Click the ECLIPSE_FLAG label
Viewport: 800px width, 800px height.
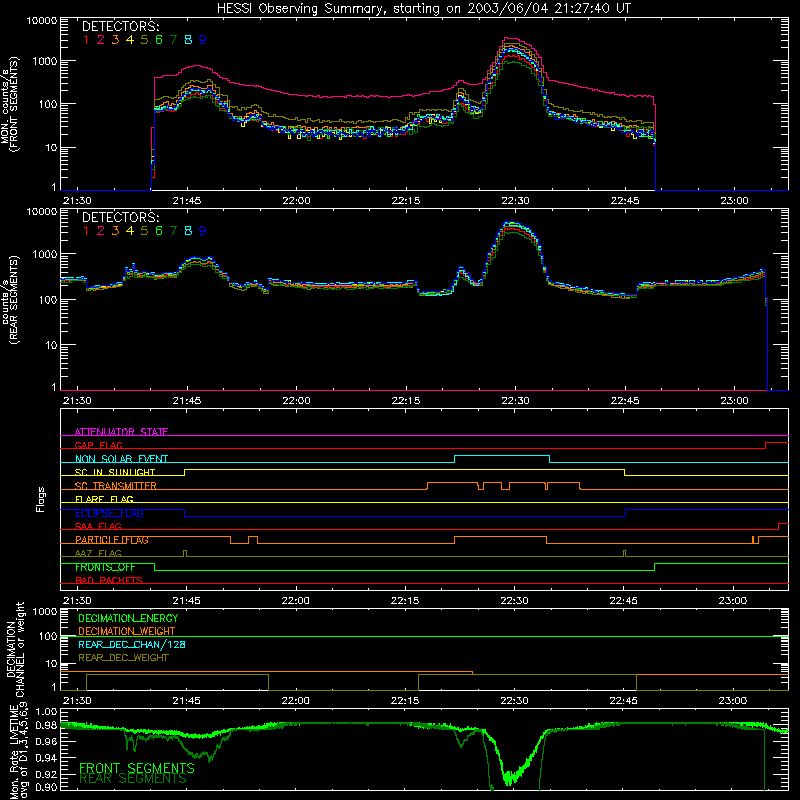pos(109,513)
